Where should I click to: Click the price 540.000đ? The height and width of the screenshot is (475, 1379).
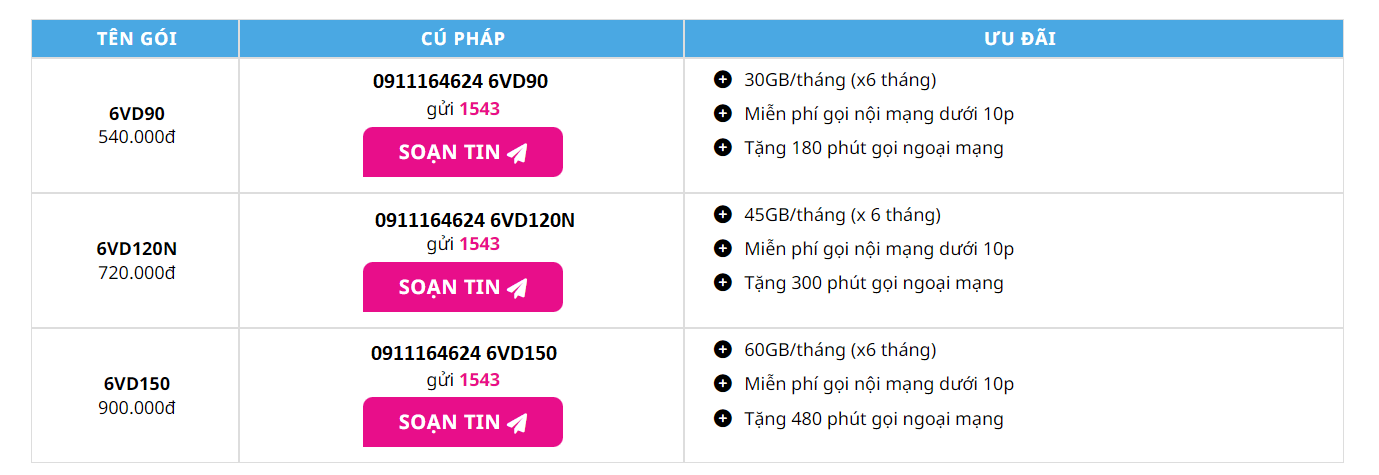tap(137, 137)
